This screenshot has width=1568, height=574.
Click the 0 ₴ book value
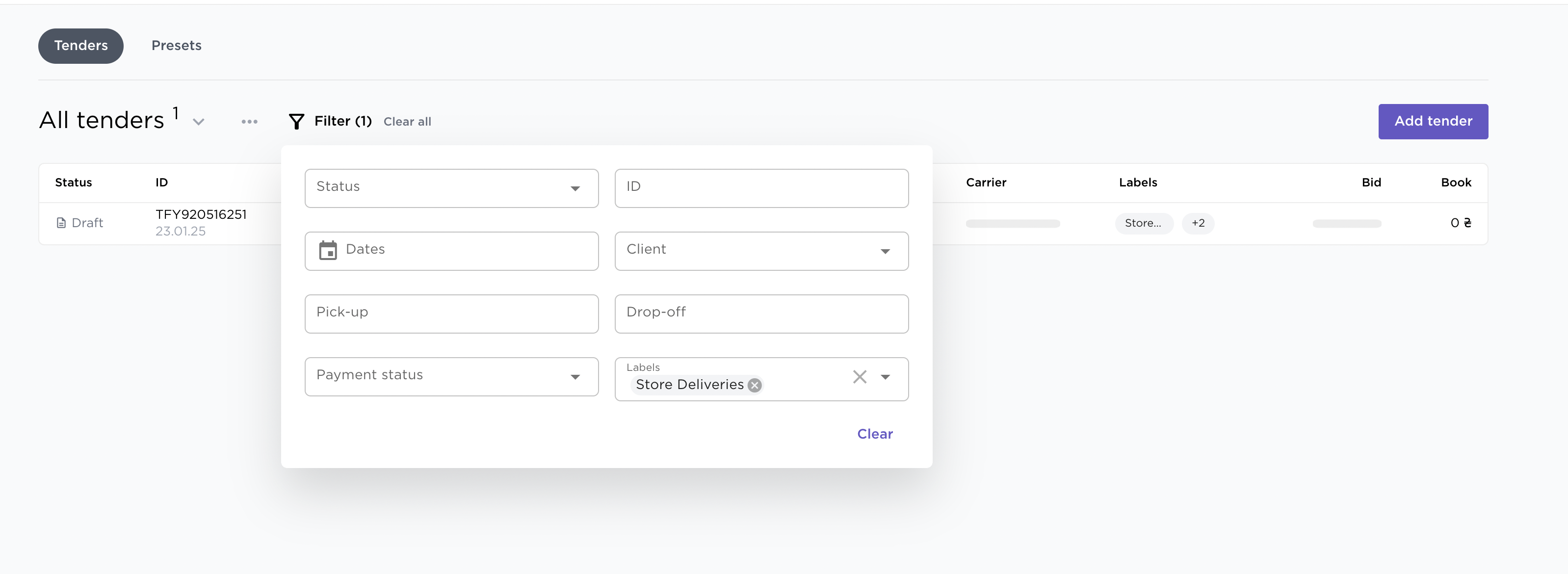pyautogui.click(x=1460, y=223)
